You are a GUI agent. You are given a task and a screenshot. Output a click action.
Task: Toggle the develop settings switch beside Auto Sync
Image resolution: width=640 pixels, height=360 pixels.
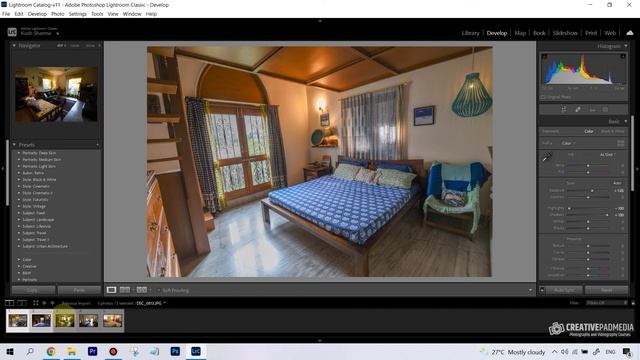[542, 290]
